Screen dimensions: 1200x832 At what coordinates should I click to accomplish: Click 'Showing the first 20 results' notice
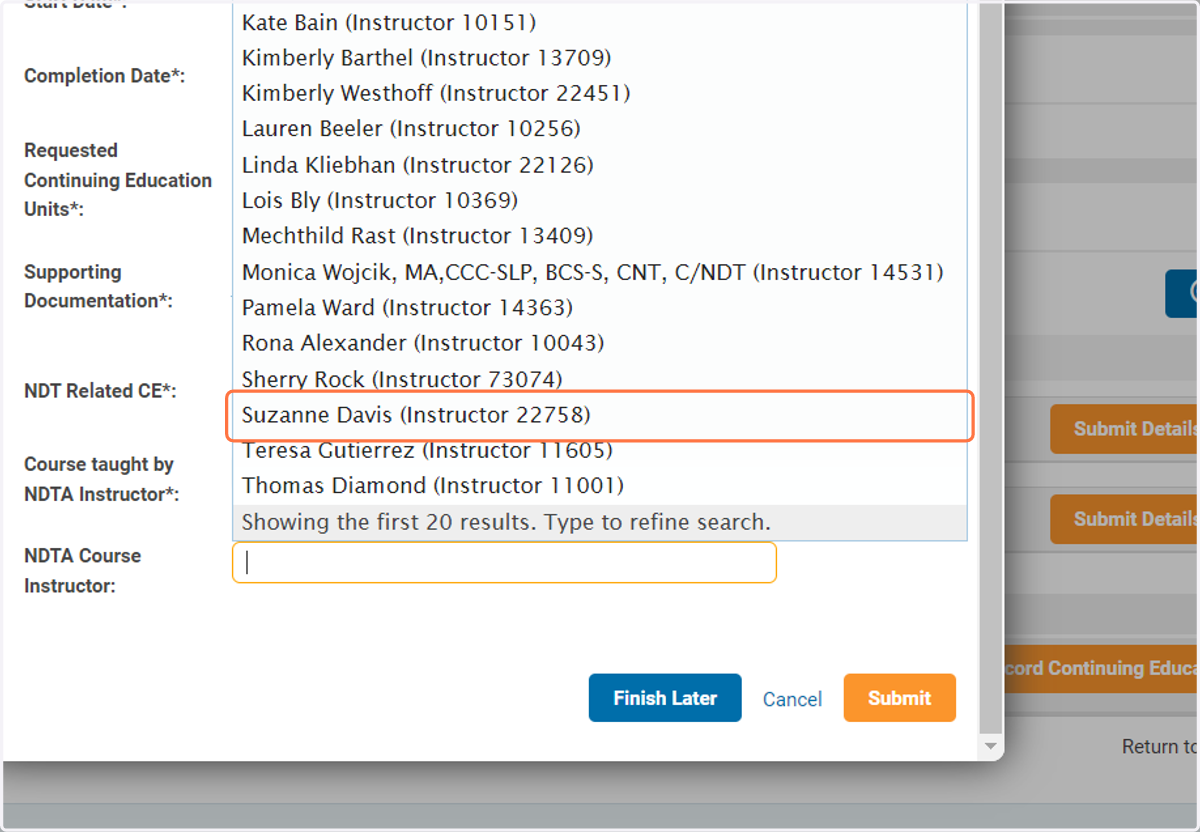(600, 522)
